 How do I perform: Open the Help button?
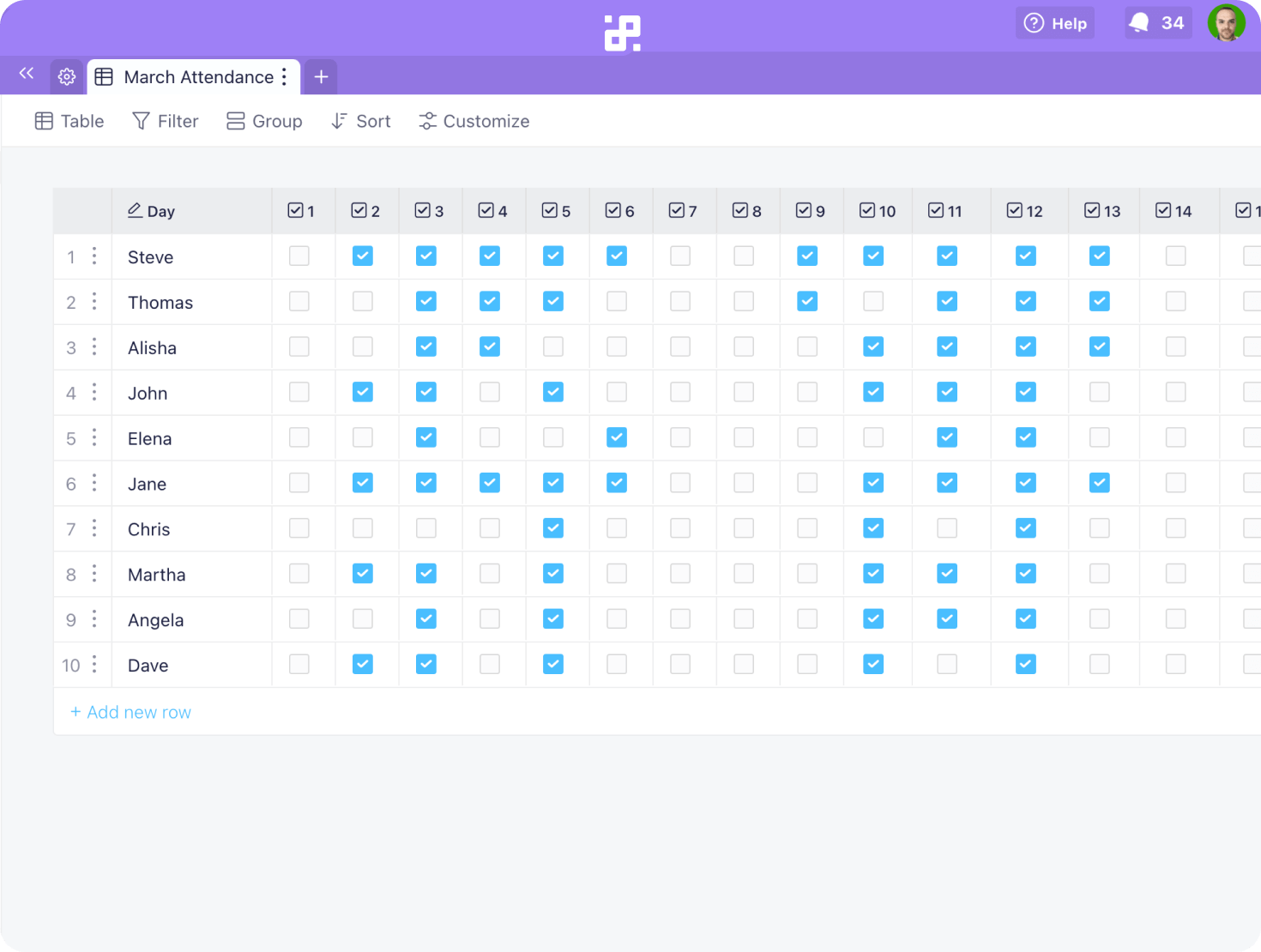1054,22
